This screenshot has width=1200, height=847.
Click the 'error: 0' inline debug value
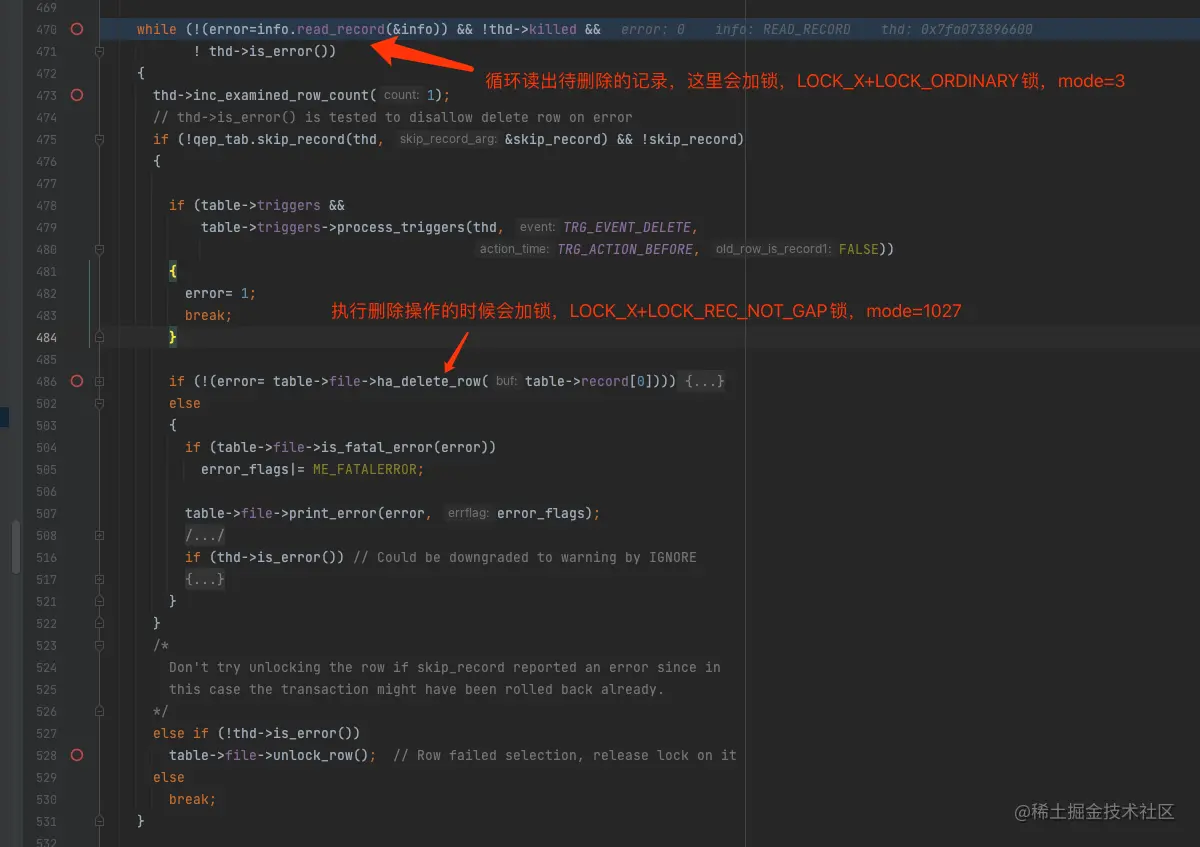coord(653,29)
